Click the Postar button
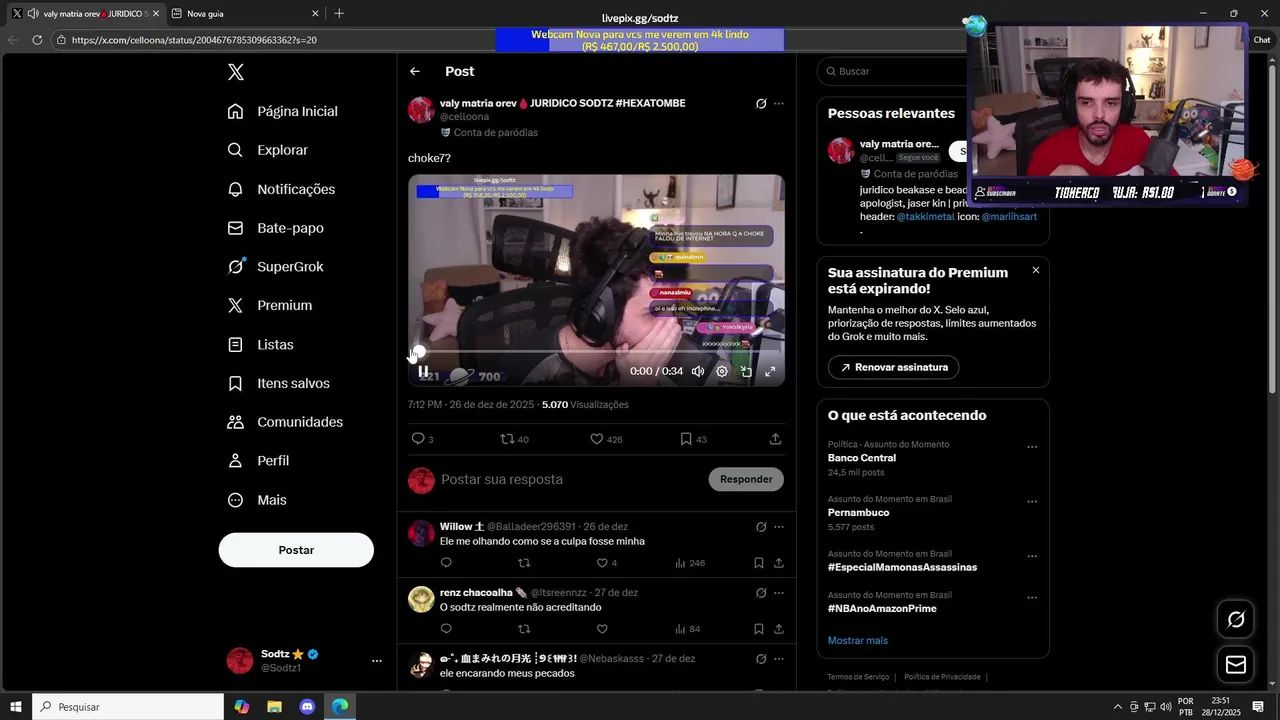The image size is (1280, 720). click(296, 550)
